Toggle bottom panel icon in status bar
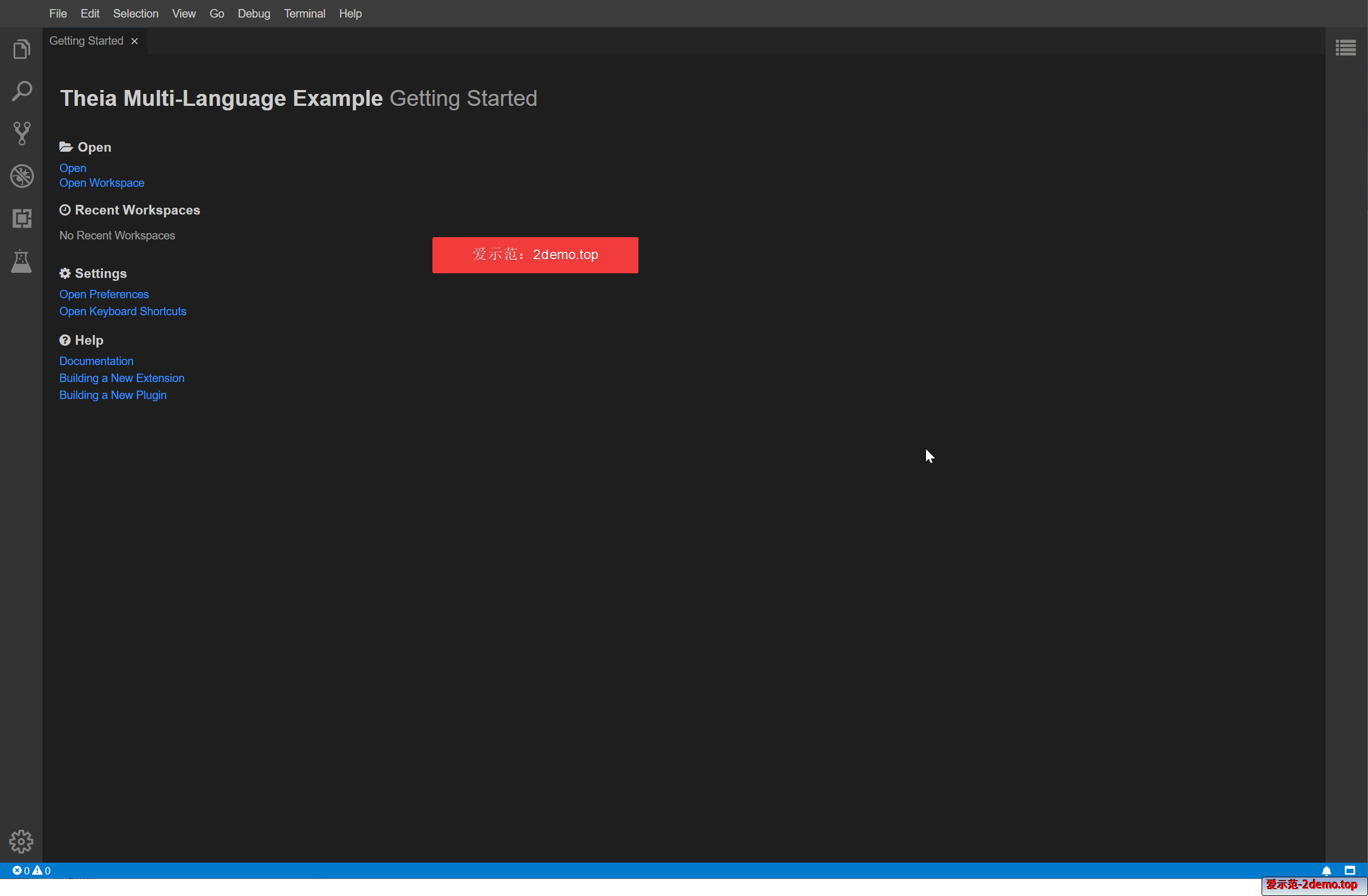 [x=1350, y=870]
